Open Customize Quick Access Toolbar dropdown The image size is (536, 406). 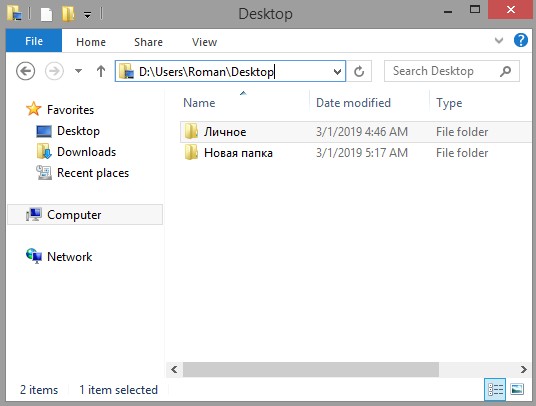pos(88,15)
